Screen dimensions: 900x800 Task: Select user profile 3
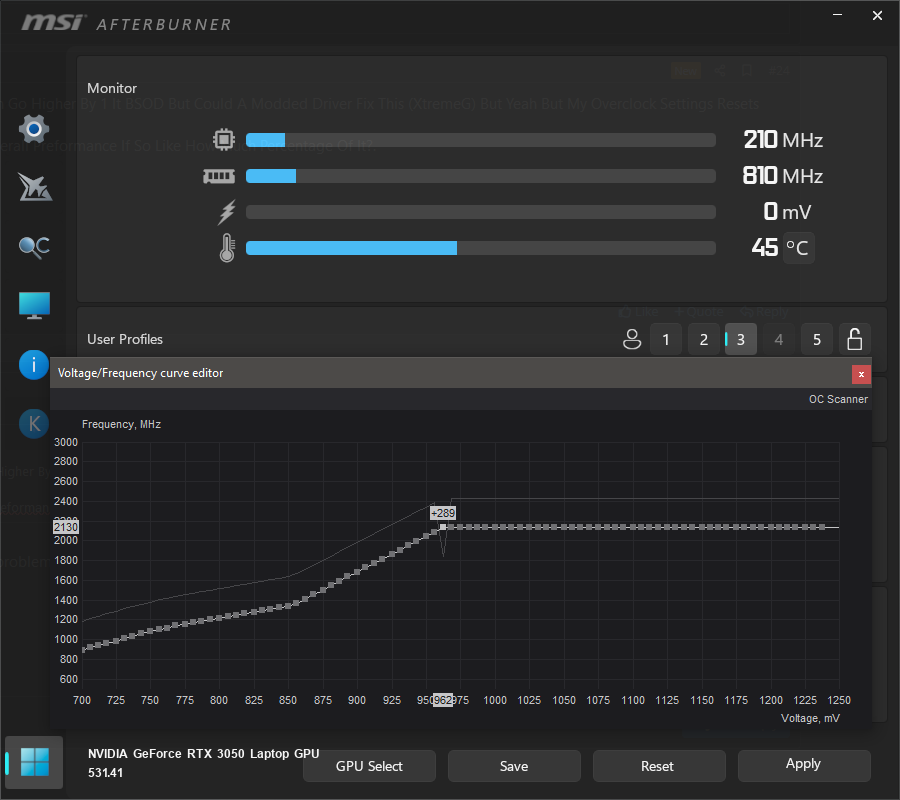pos(740,339)
